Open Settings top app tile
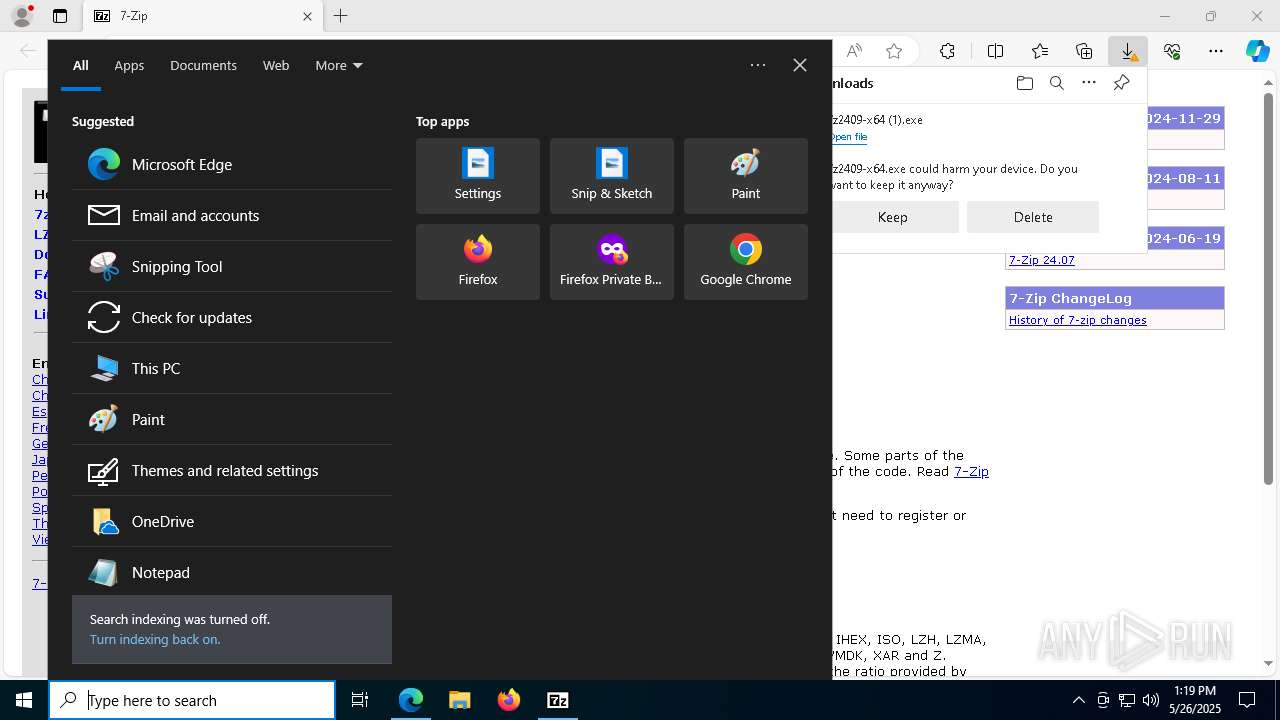1280x720 pixels. click(478, 176)
